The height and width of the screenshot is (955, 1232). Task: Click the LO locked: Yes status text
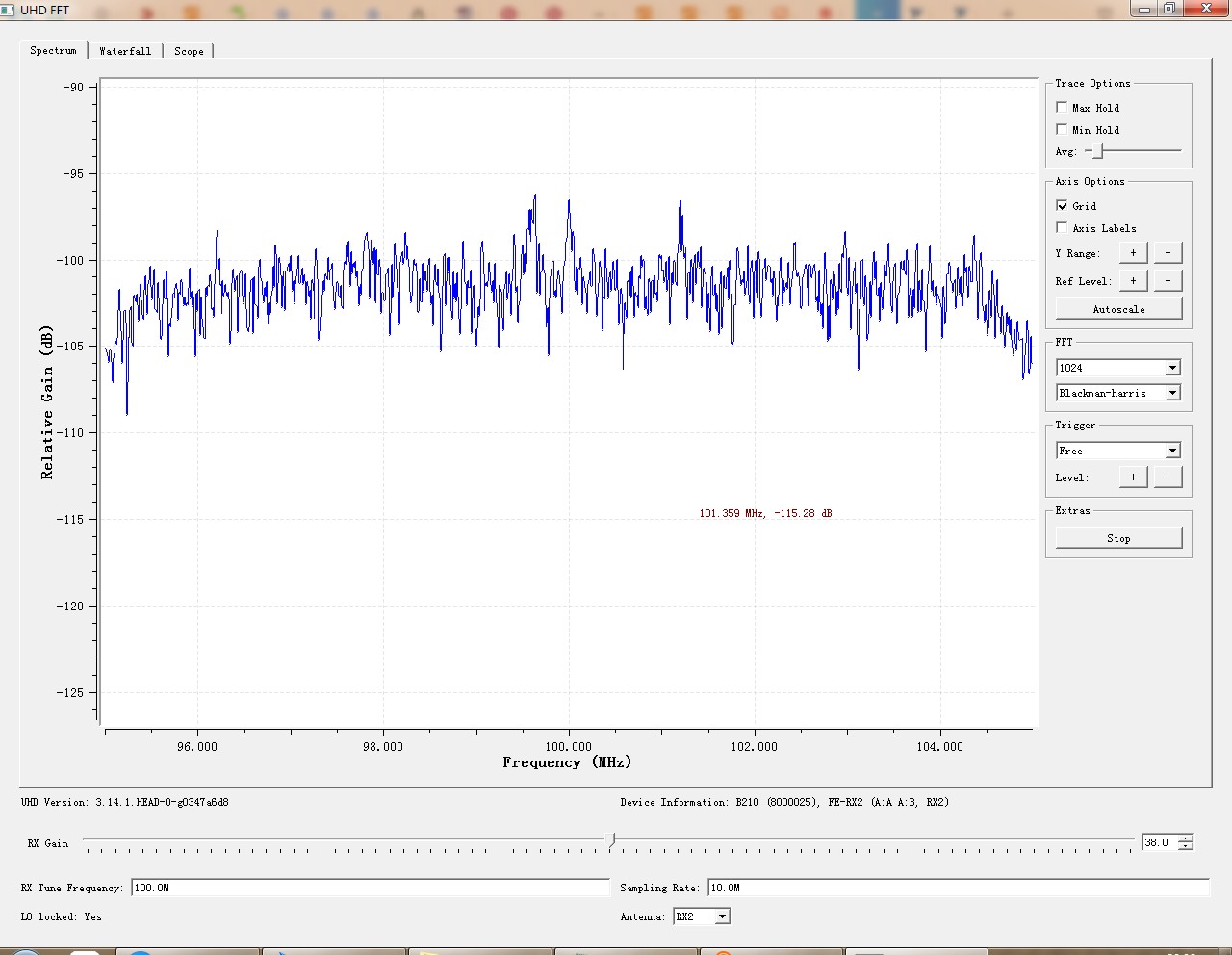tap(62, 916)
